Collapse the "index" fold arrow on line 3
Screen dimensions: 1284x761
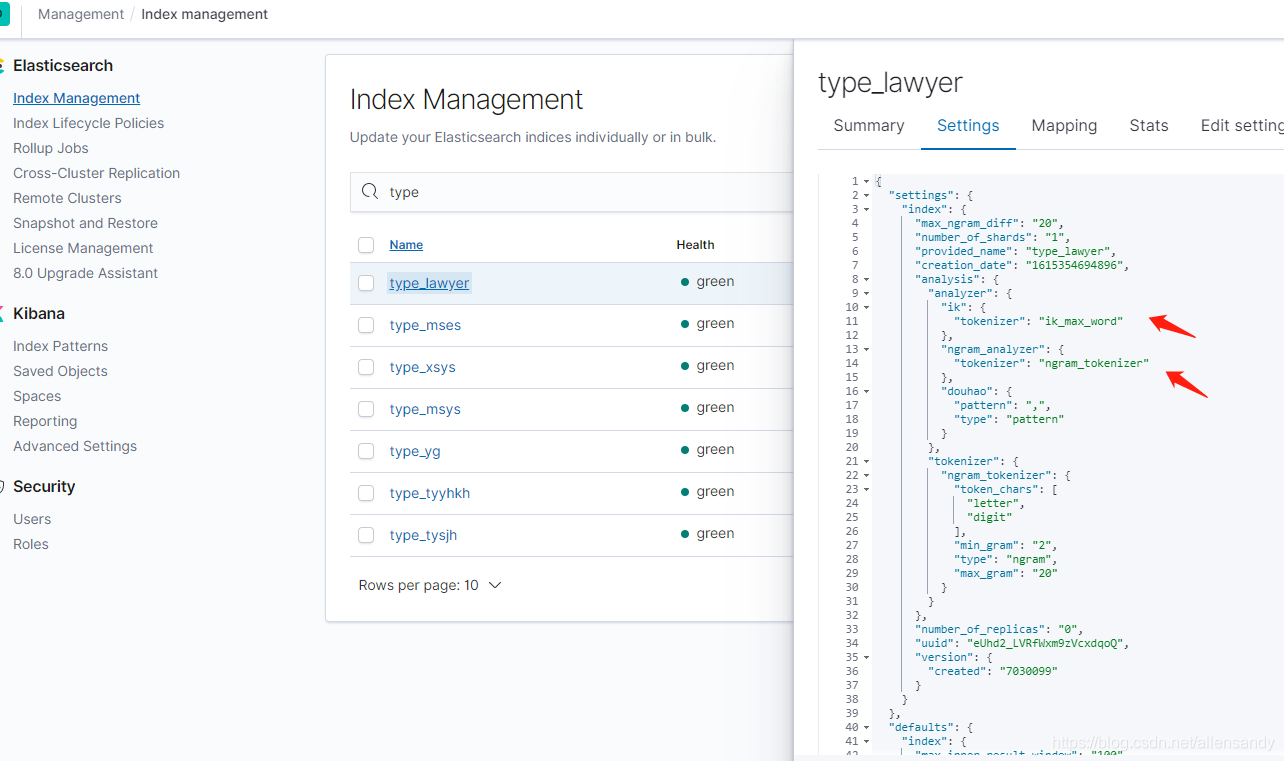point(866,209)
